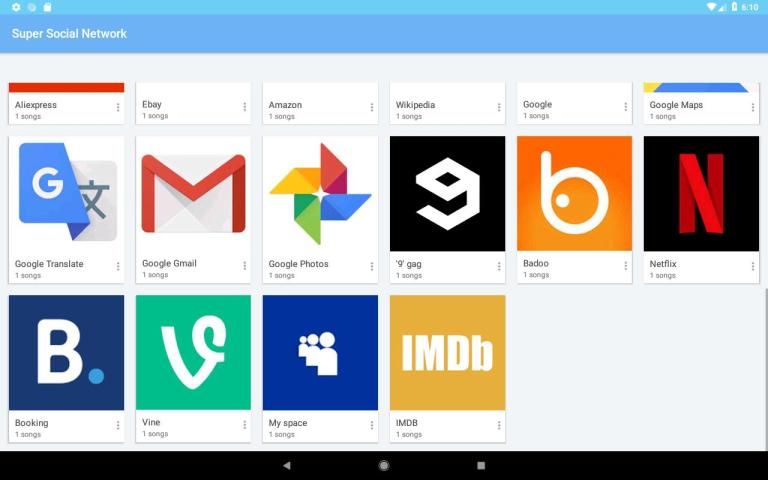Tap the Google Gmail envelope icon

193,194
